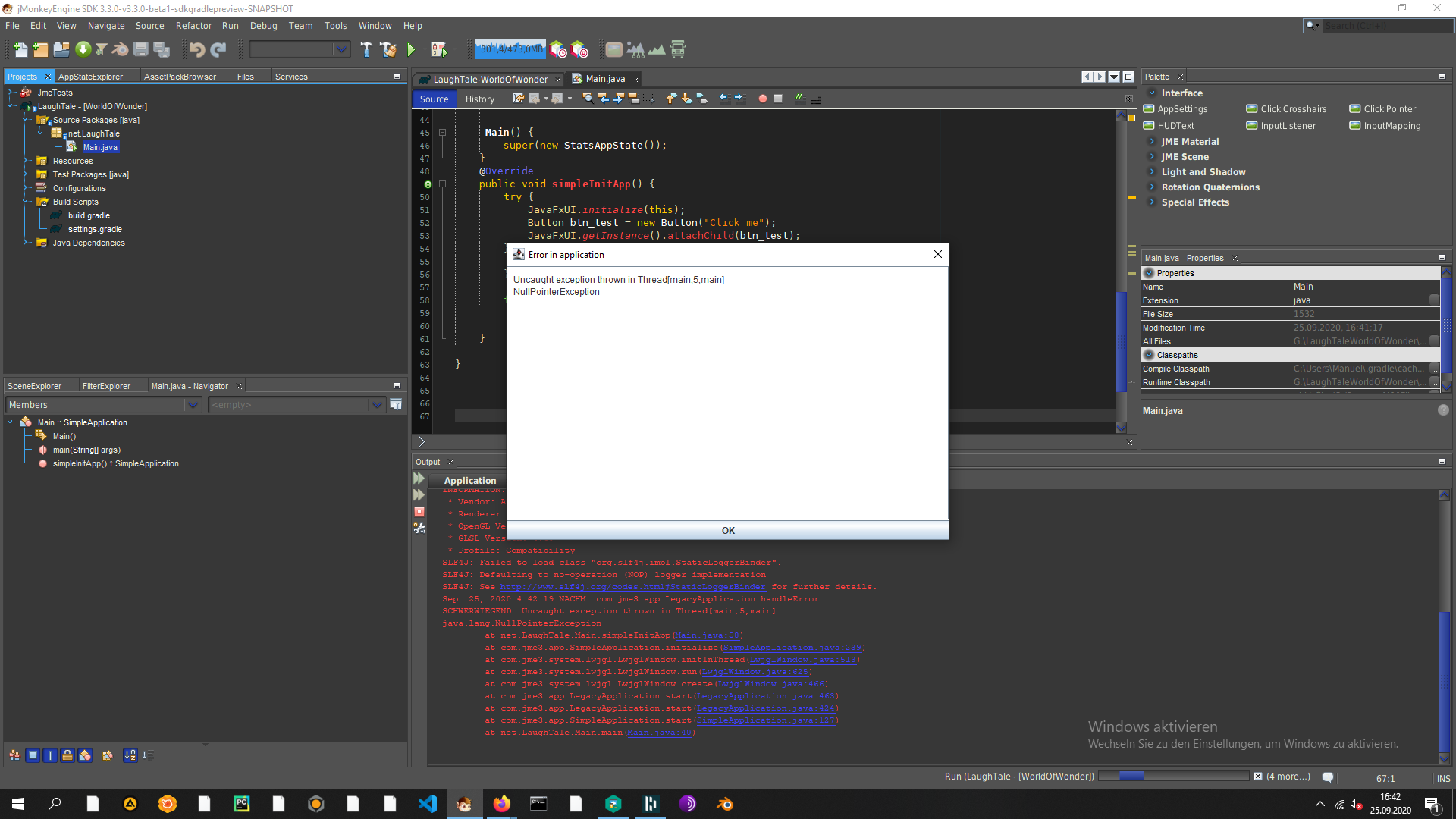Toggle Show Non-Public Members lock icon
1456x819 pixels.
(67, 755)
